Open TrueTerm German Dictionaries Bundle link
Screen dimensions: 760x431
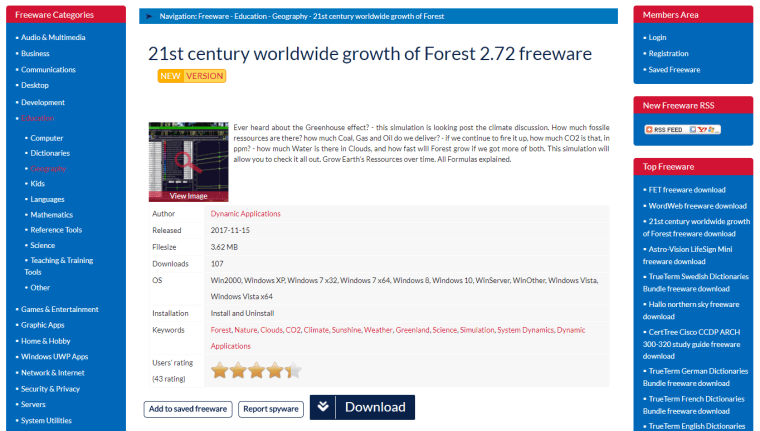click(x=696, y=377)
